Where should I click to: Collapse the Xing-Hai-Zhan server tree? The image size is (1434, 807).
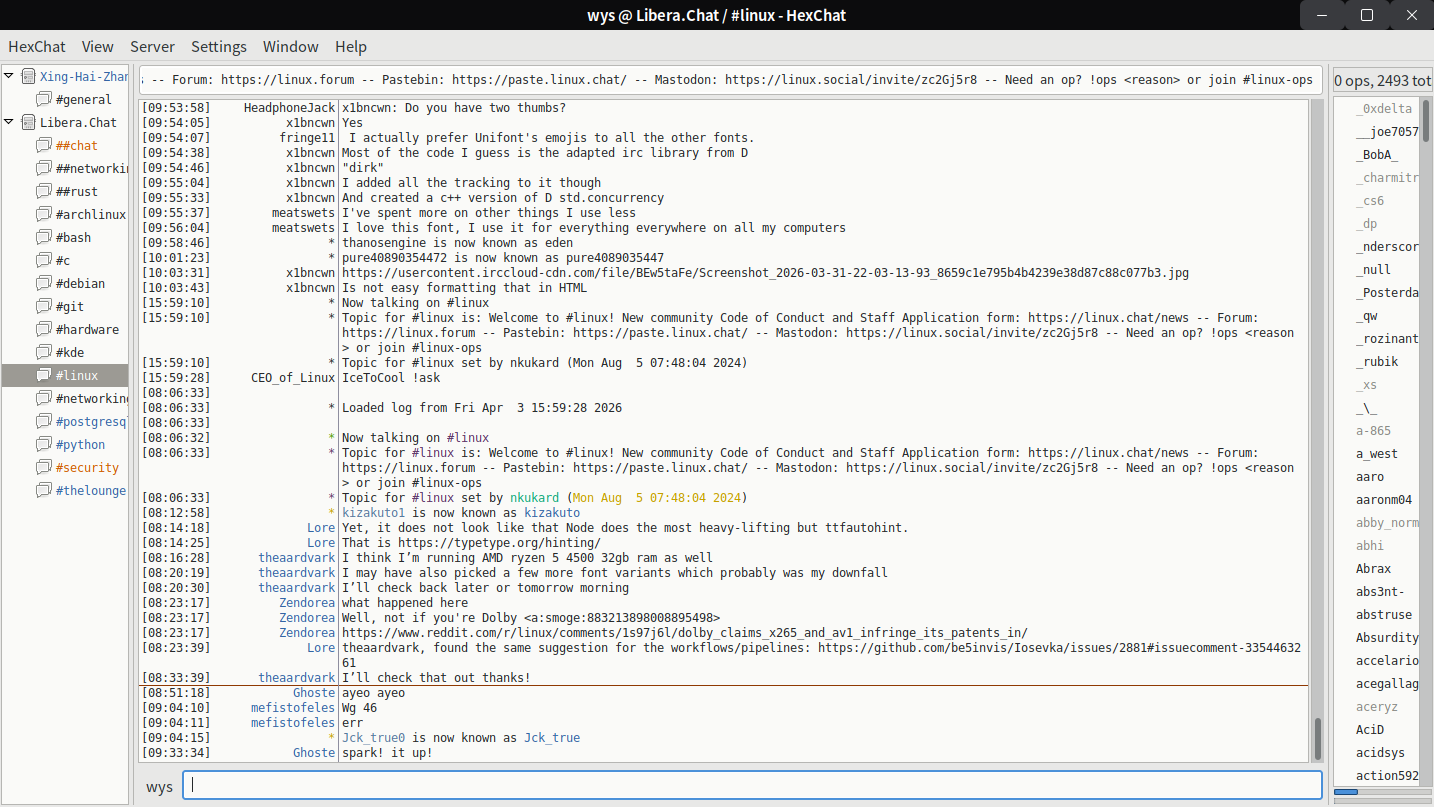click(10, 77)
